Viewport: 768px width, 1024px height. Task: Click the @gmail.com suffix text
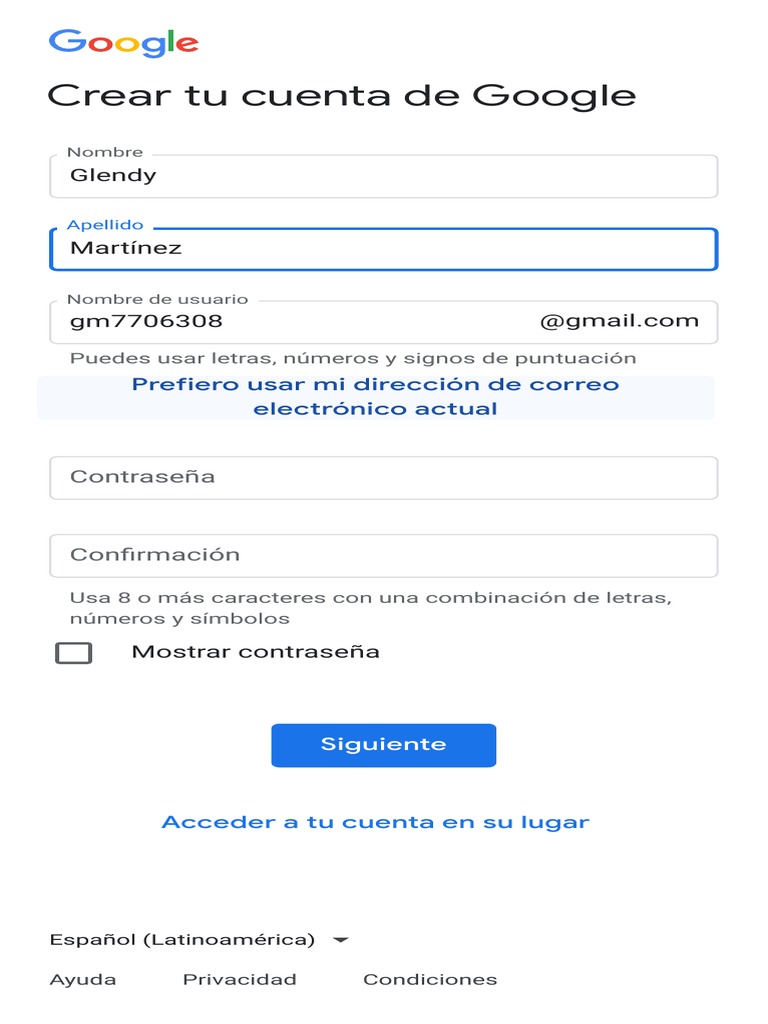click(x=619, y=322)
